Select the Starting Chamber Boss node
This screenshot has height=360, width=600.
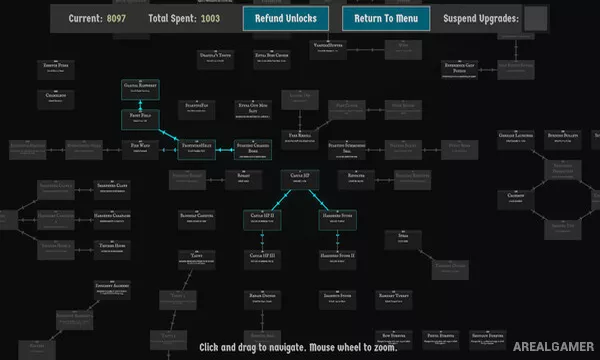tap(253, 150)
